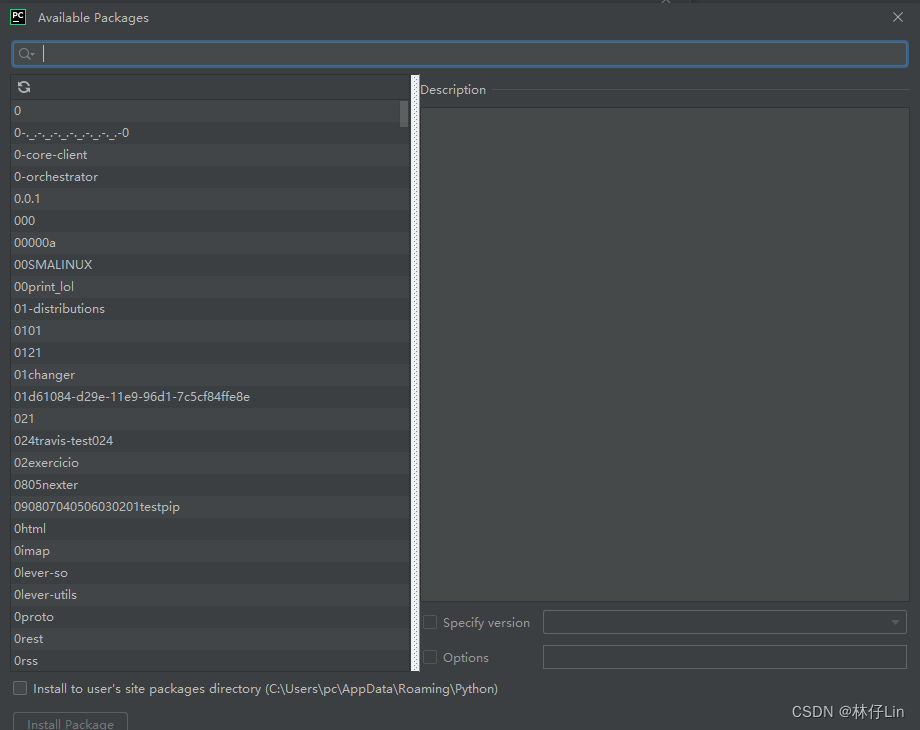This screenshot has width=920, height=730.
Task: Focus the package search field
Action: pyautogui.click(x=459, y=54)
